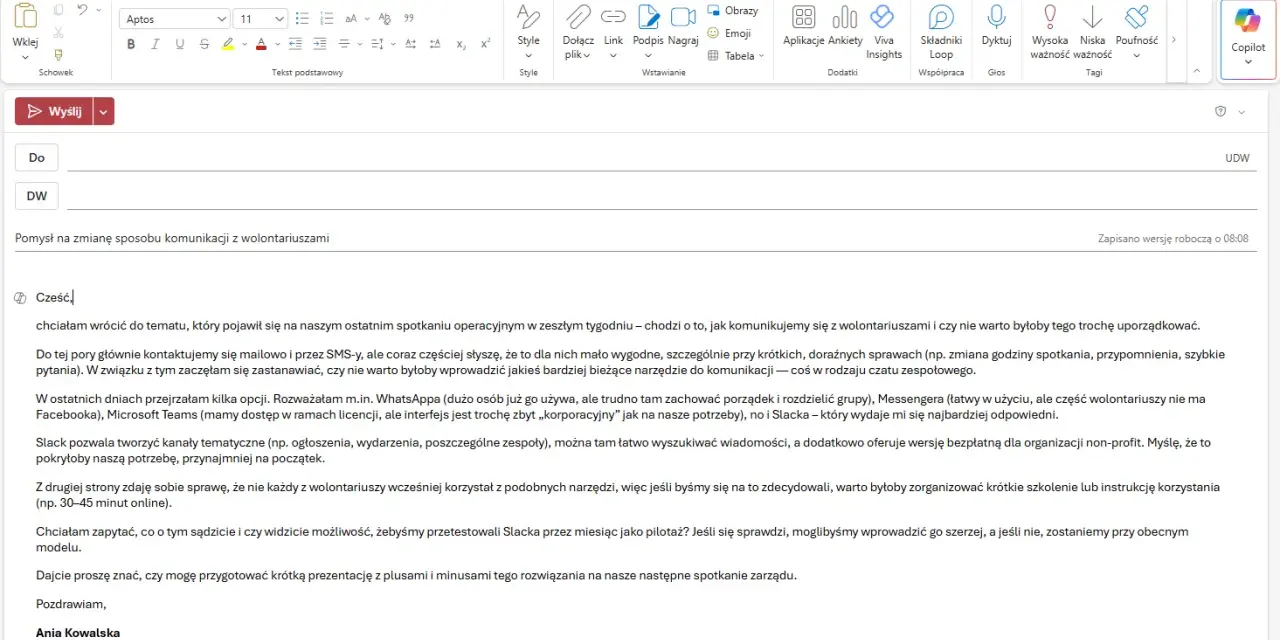1280x640 pixels.
Task: Apply red font color
Action: (261, 44)
